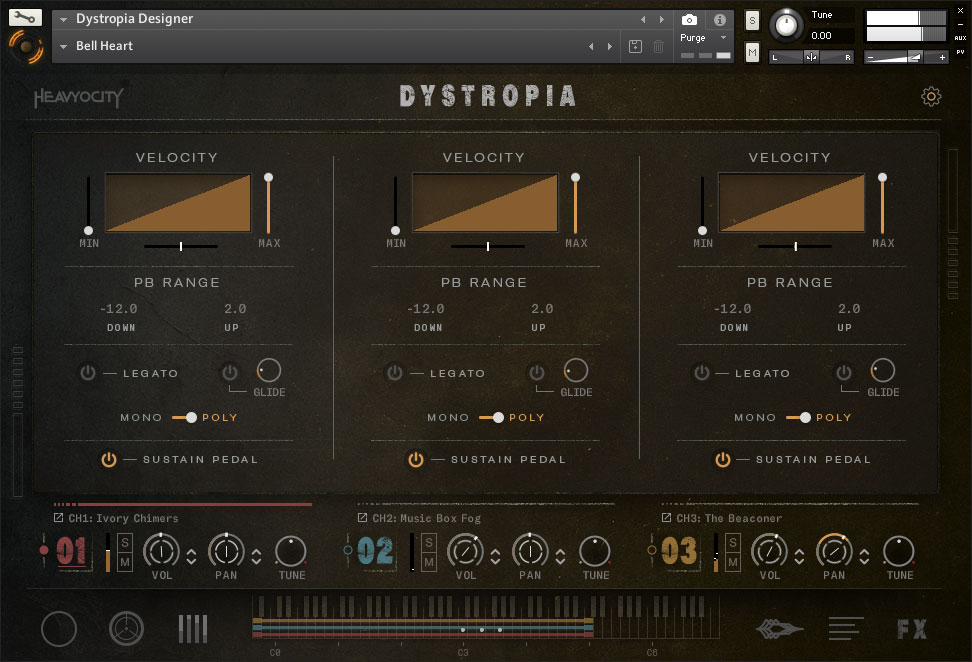
Task: Toggle Sustain Pedal in the middle channel
Action: point(416,459)
